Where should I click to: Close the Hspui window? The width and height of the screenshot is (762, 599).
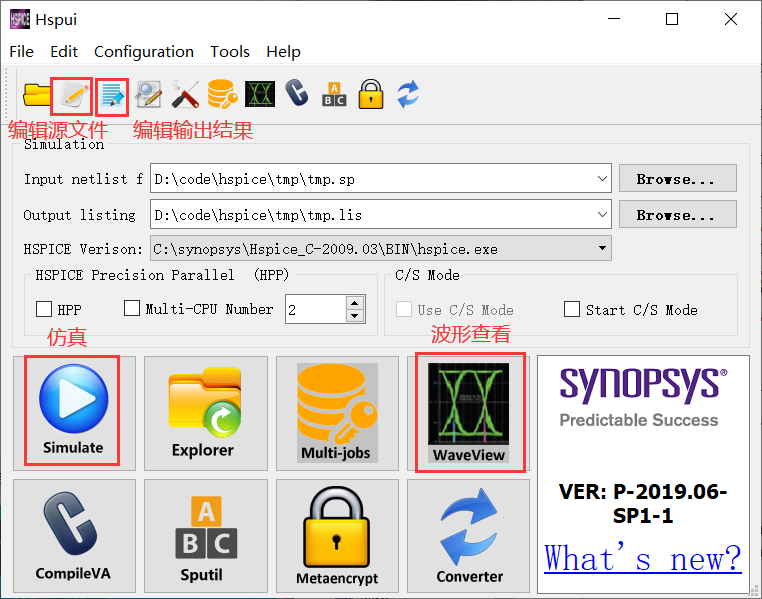coord(731,19)
